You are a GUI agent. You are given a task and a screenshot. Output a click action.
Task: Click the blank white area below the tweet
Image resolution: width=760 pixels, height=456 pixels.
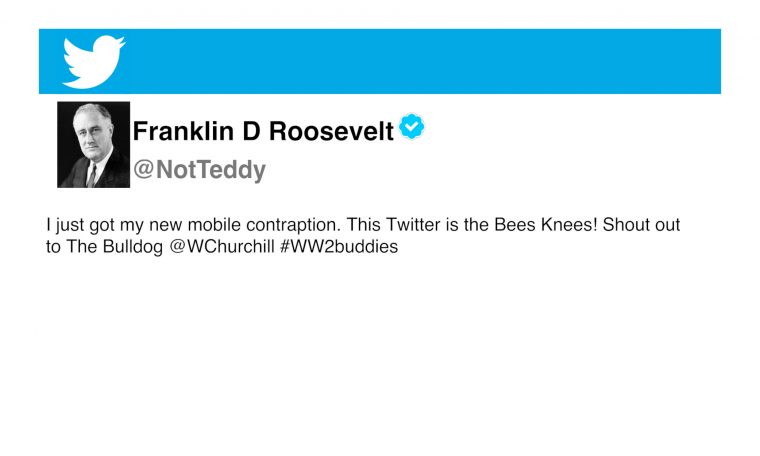pyautogui.click(x=380, y=360)
